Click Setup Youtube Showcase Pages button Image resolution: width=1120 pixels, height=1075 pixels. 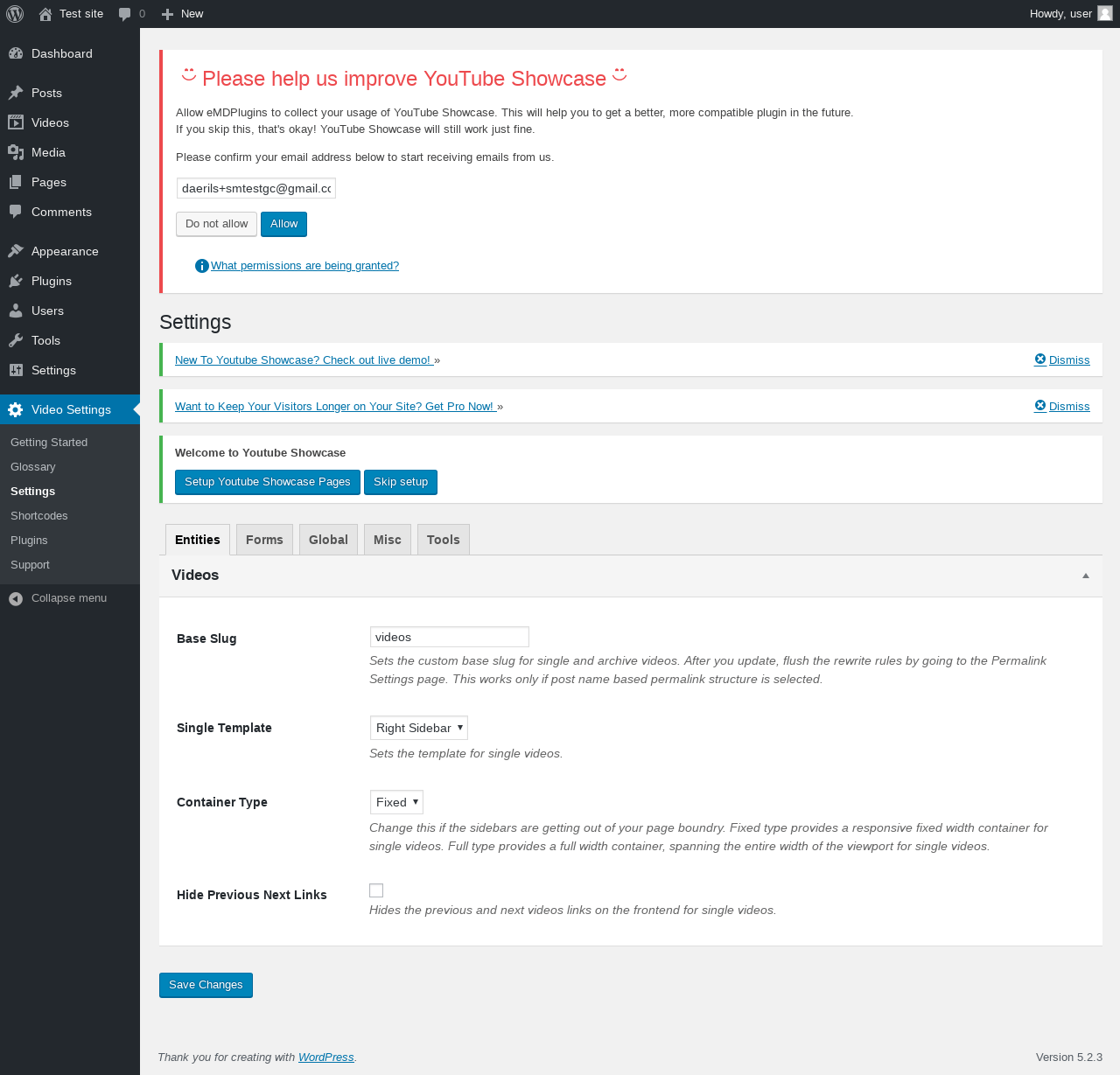267,482
